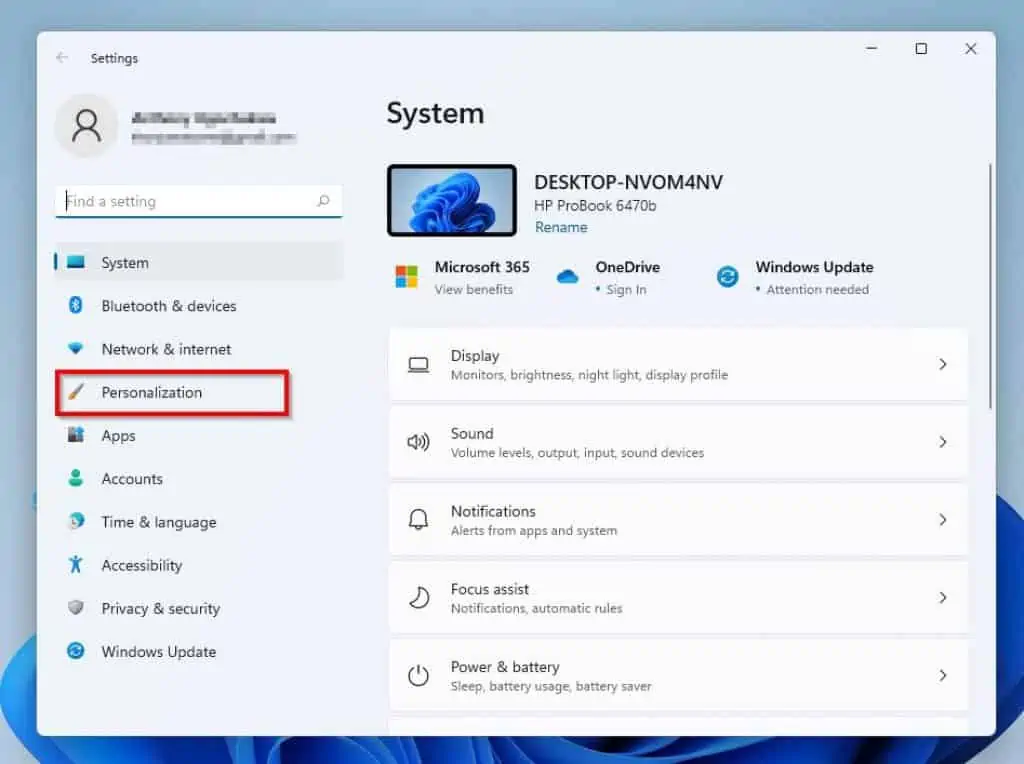Click the Microsoft 365 icon
The width and height of the screenshot is (1024, 764).
coord(406,277)
